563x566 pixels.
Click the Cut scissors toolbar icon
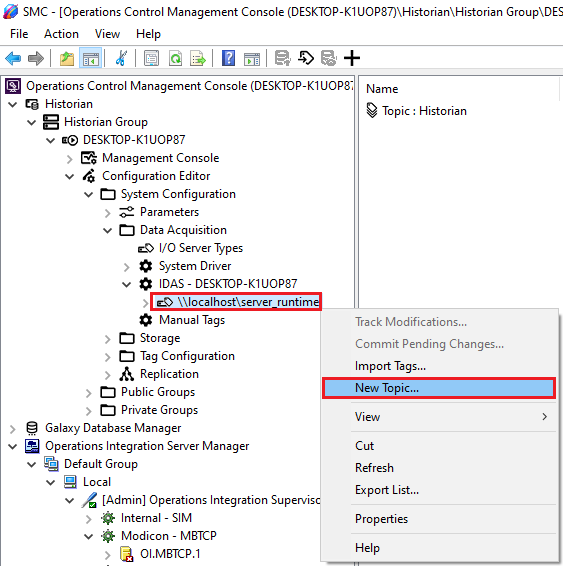(121, 58)
